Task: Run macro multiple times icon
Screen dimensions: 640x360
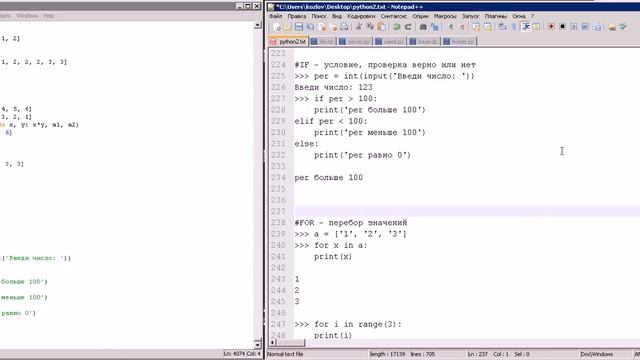Action: pyautogui.click(x=585, y=27)
